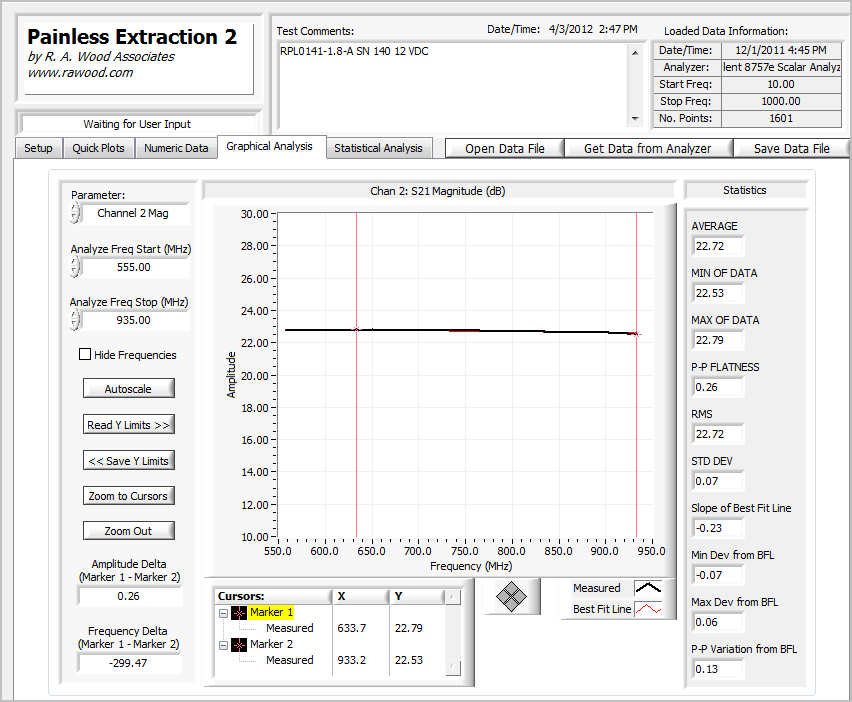Click the AVERAGE value field 22.72
The width and height of the screenshot is (852, 702).
coord(717,246)
